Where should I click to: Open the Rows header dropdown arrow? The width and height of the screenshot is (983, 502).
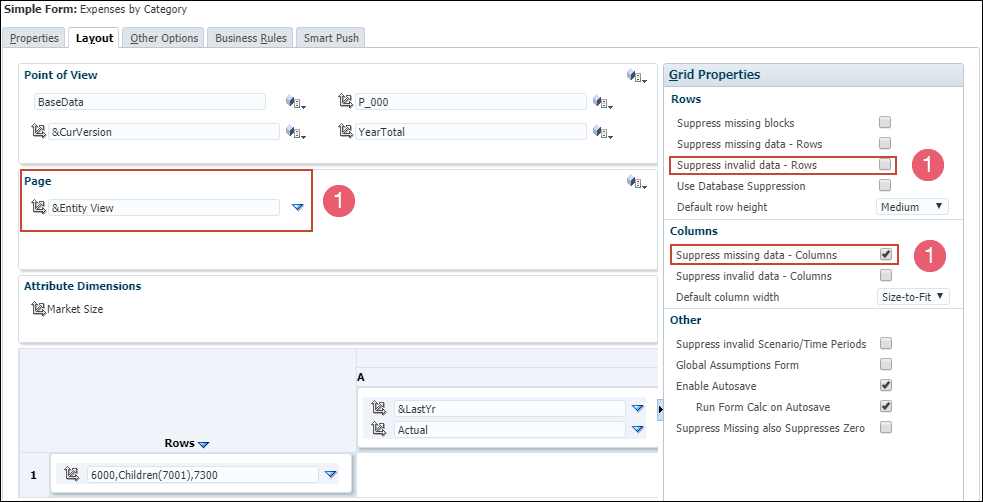203,444
